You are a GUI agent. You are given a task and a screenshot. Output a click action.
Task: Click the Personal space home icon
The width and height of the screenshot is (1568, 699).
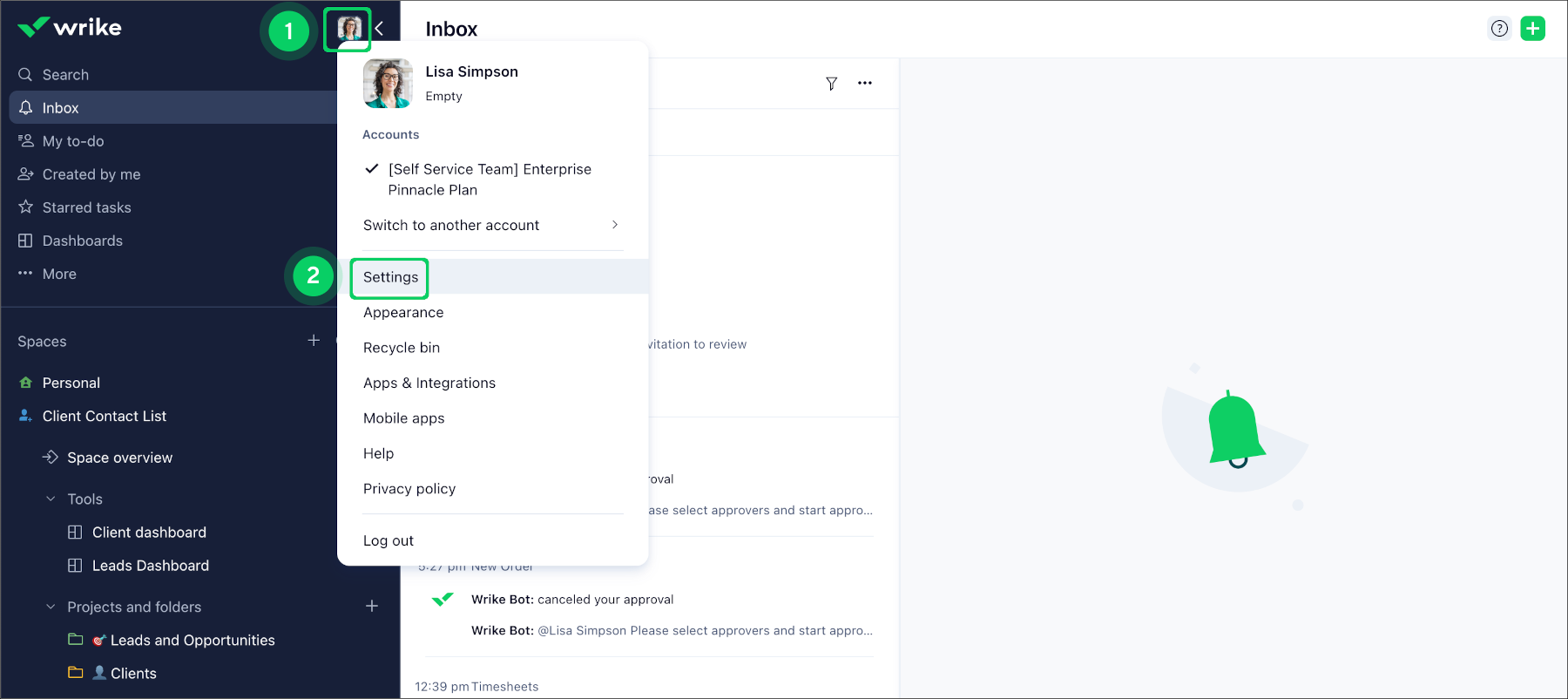[25, 383]
